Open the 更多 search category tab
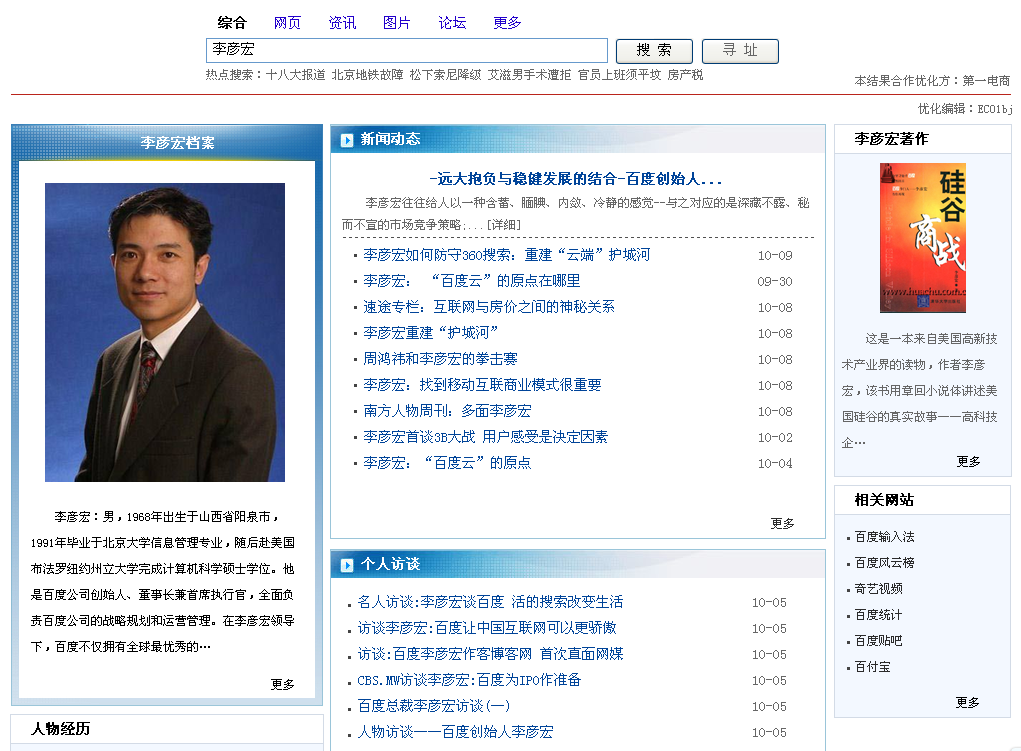The image size is (1021, 751). (x=507, y=23)
